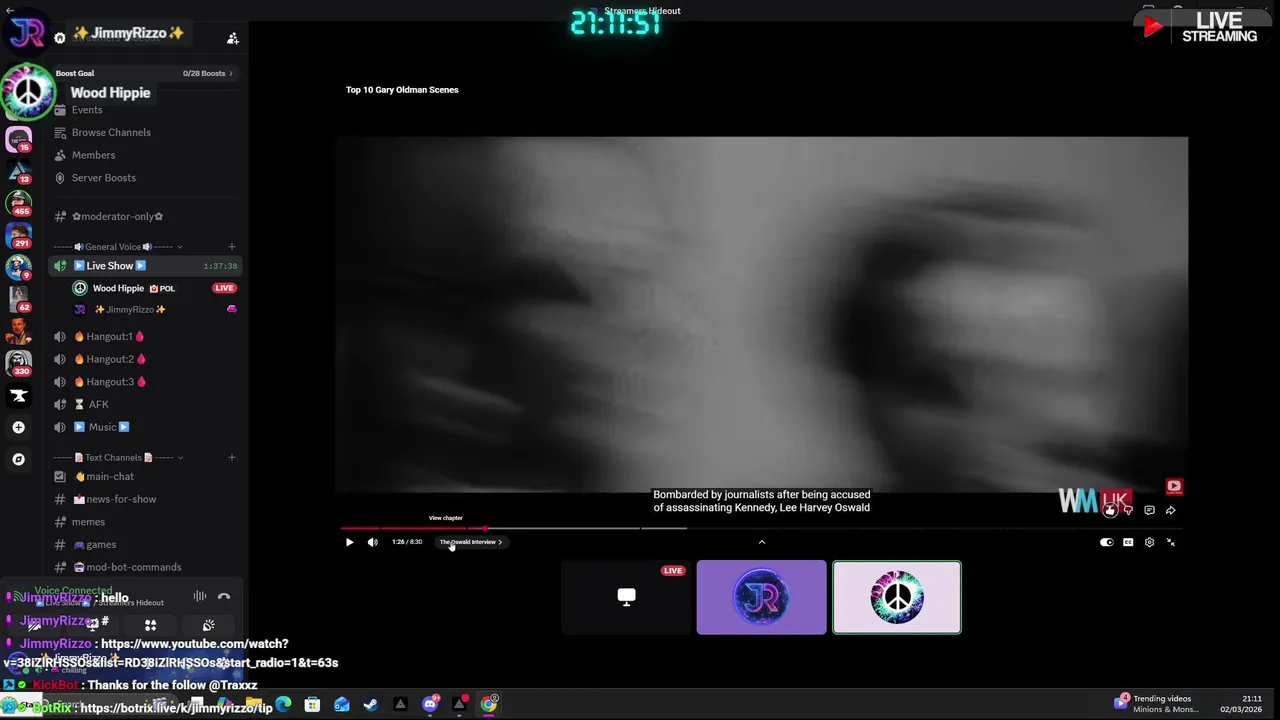Open the memes channel
This screenshot has width=1280, height=720.
click(x=88, y=522)
